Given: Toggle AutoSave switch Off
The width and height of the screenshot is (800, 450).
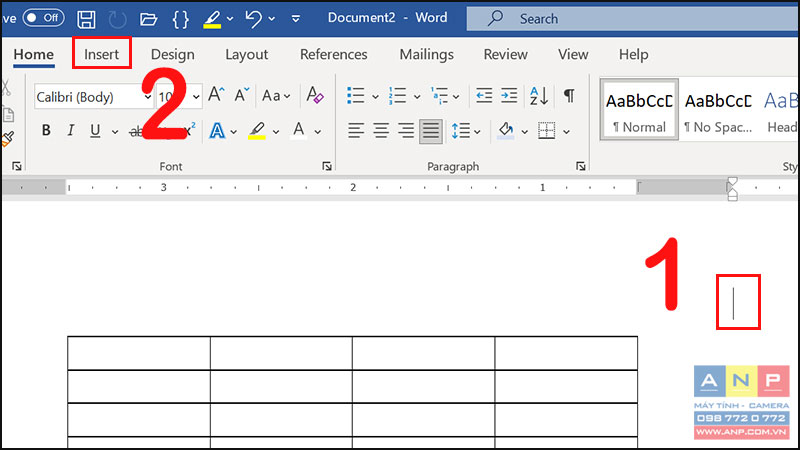Looking at the screenshot, I should click(x=43, y=18).
